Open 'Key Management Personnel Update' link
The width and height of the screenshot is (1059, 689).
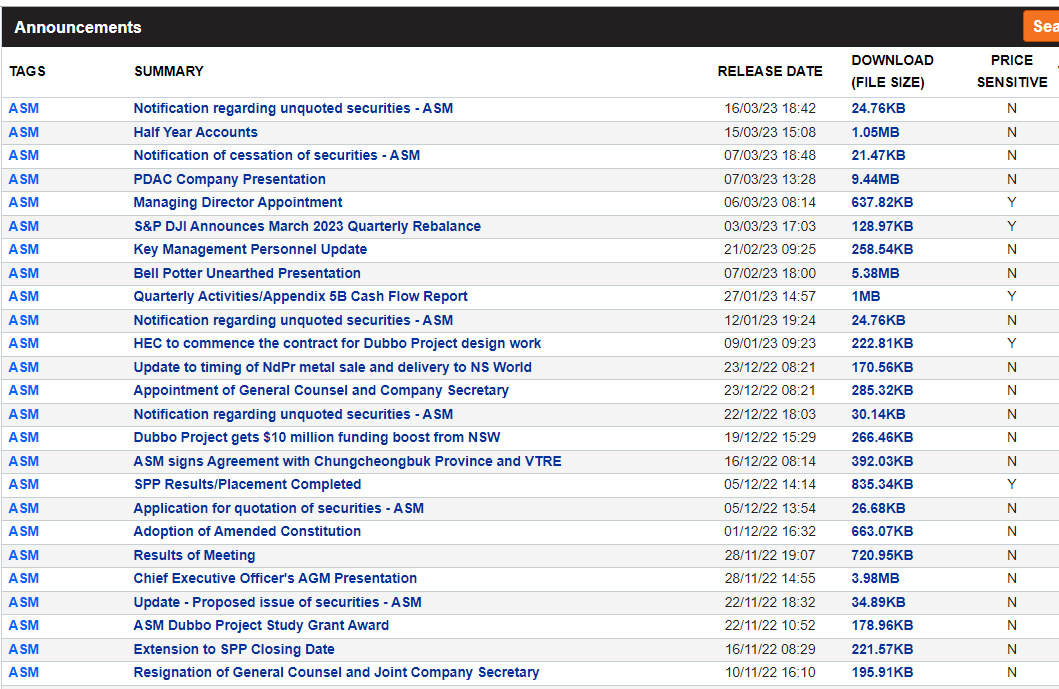pos(250,249)
